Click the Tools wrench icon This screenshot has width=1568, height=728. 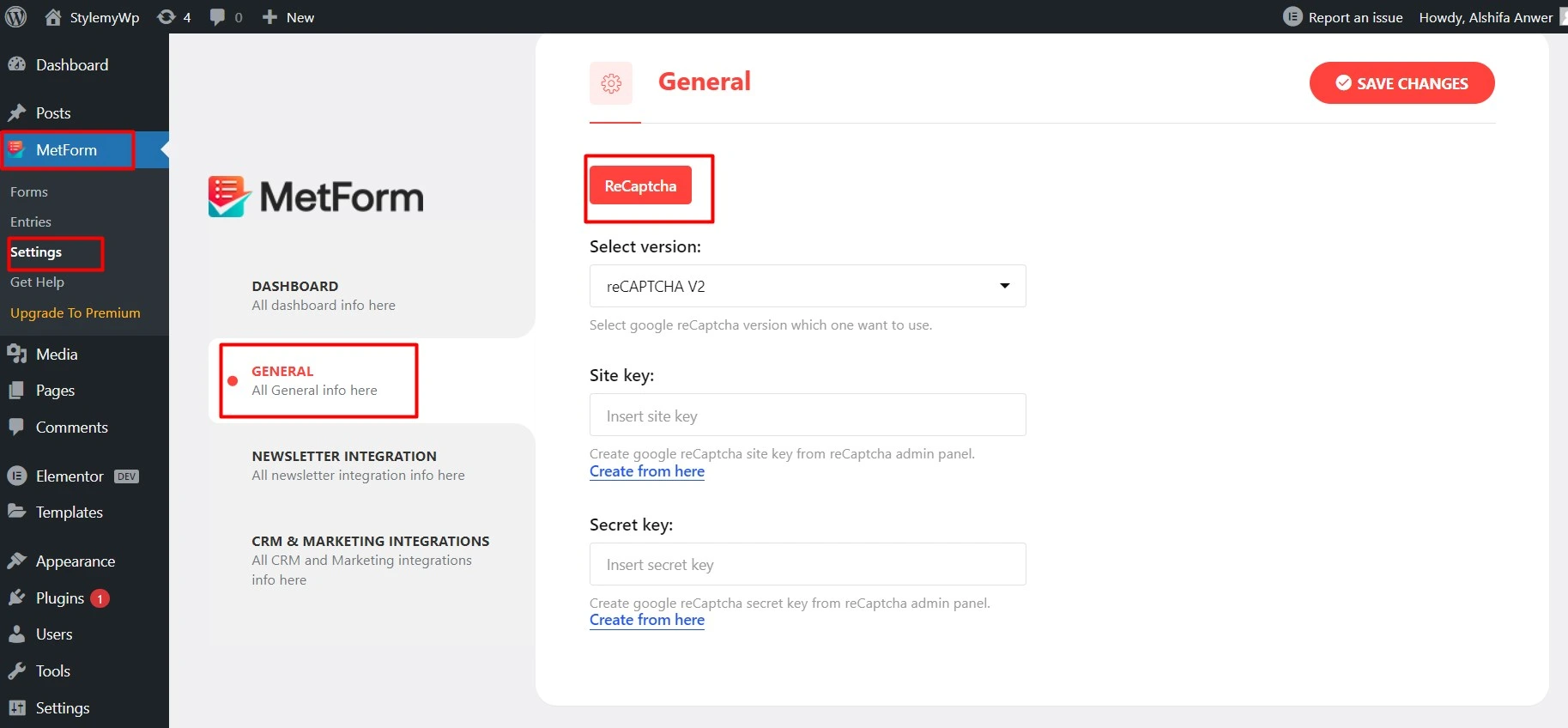[16, 670]
